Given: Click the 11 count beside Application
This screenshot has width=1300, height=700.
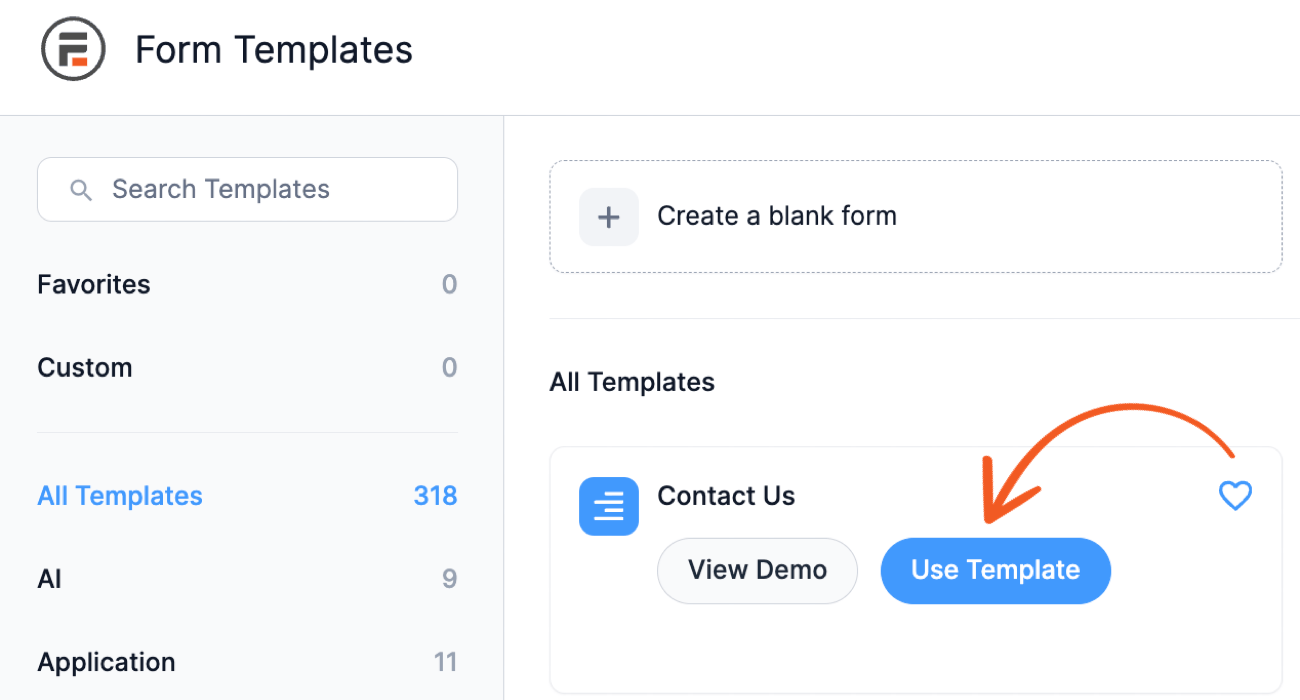Looking at the screenshot, I should 445,662.
